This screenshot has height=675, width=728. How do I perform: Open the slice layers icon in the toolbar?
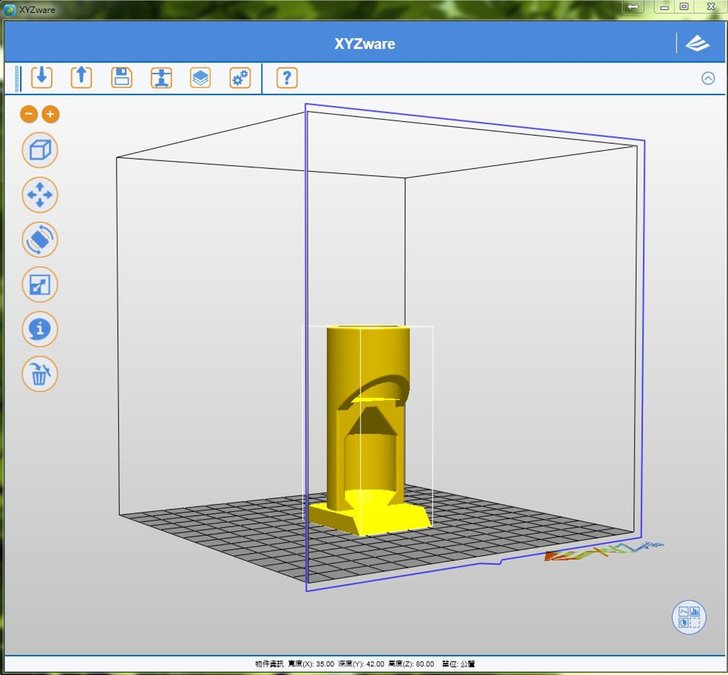(x=200, y=77)
